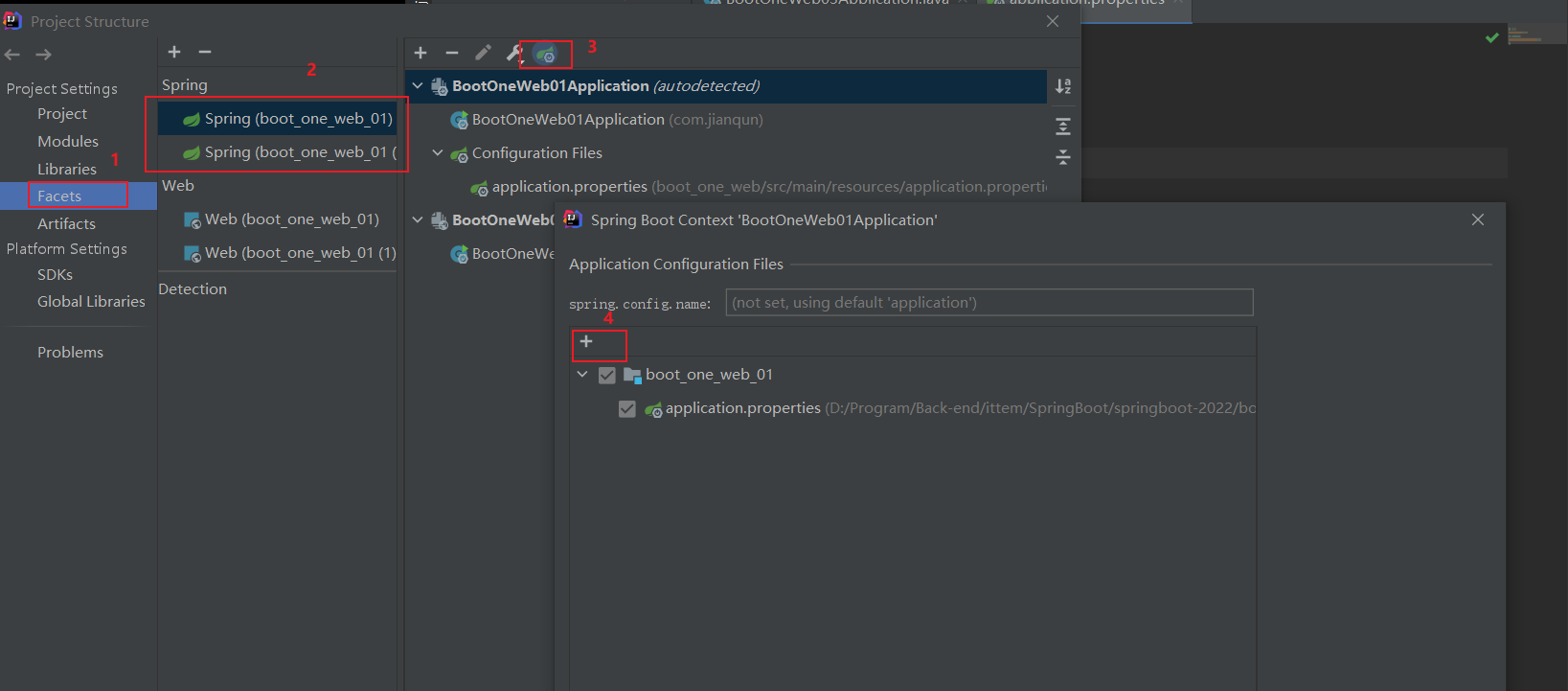The image size is (1568, 691).
Task: Toggle the boot_one_web_01 module checkbox
Action: (x=607, y=375)
